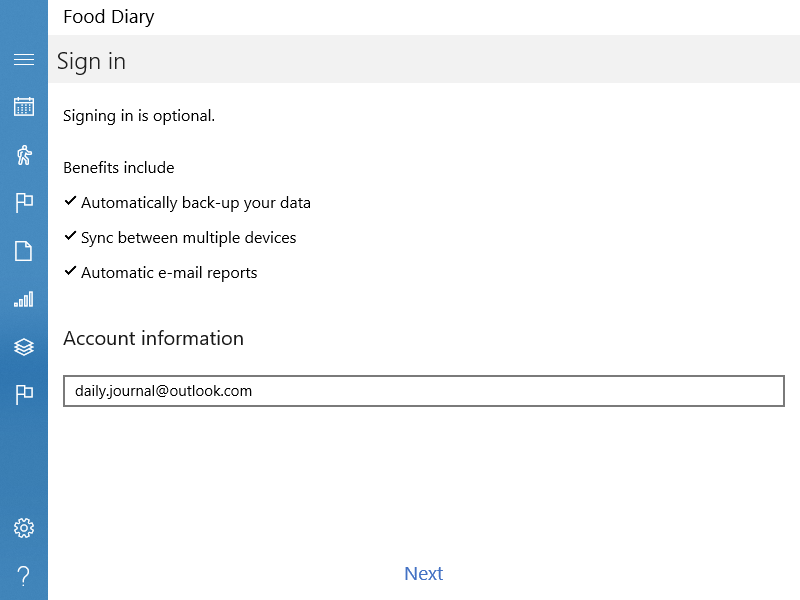The width and height of the screenshot is (800, 600).
Task: View the bar chart statistics icon
Action: (24, 299)
